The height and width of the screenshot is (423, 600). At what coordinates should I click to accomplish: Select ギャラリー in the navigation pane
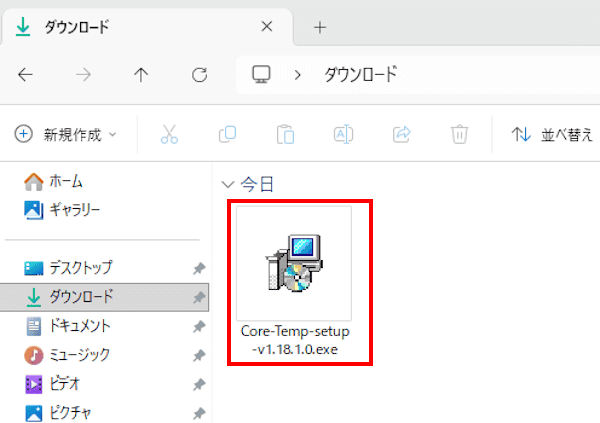(x=74, y=210)
